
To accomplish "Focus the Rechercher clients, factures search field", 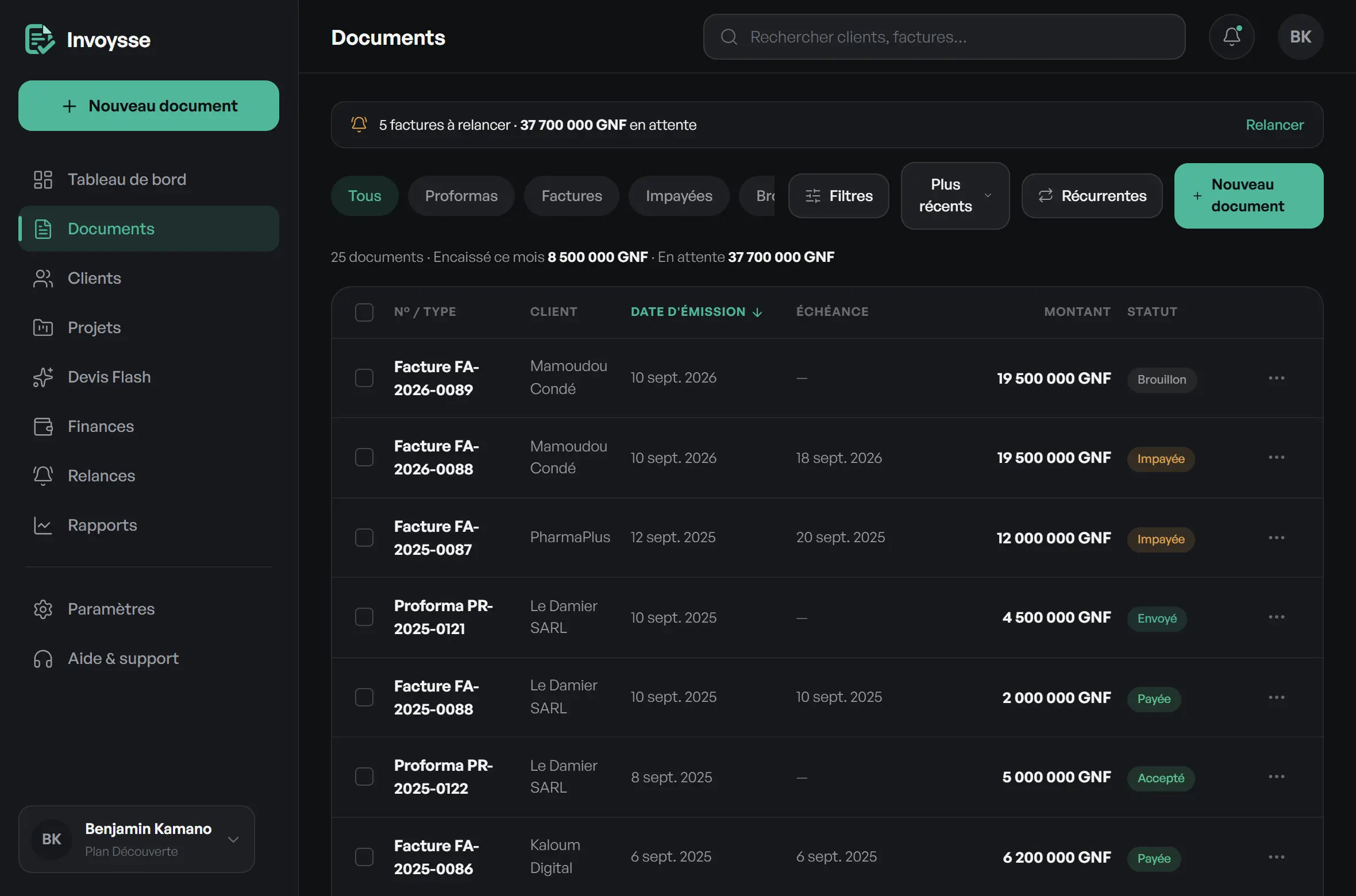I will (945, 37).
